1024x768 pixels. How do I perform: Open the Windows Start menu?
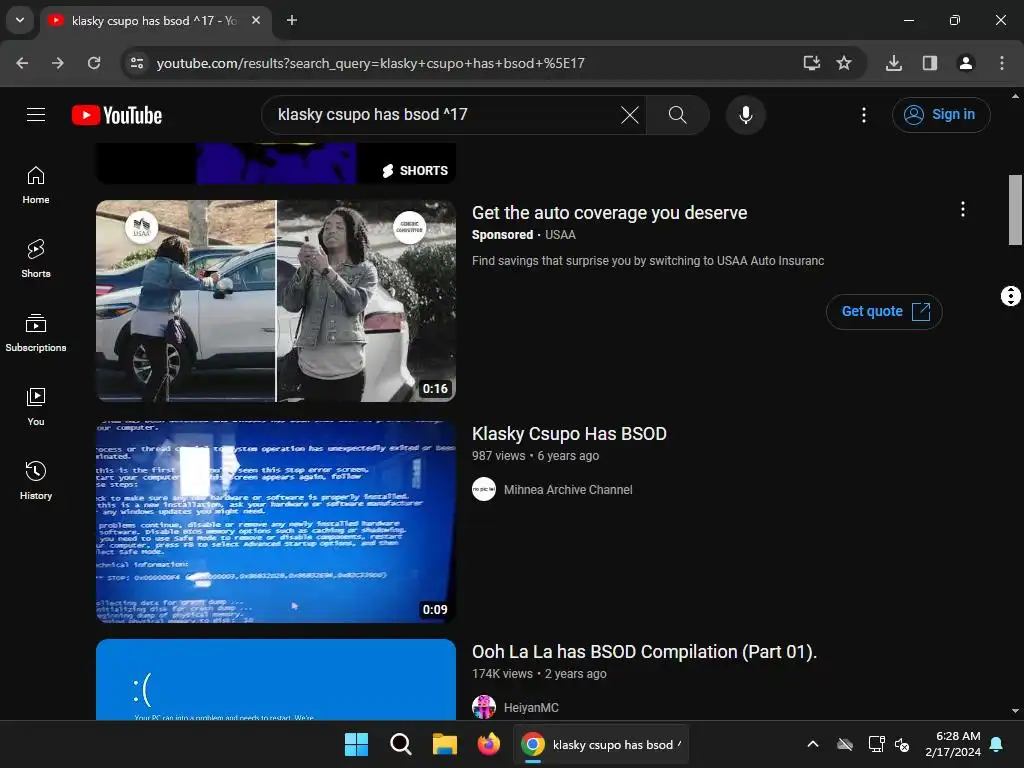tap(356, 744)
